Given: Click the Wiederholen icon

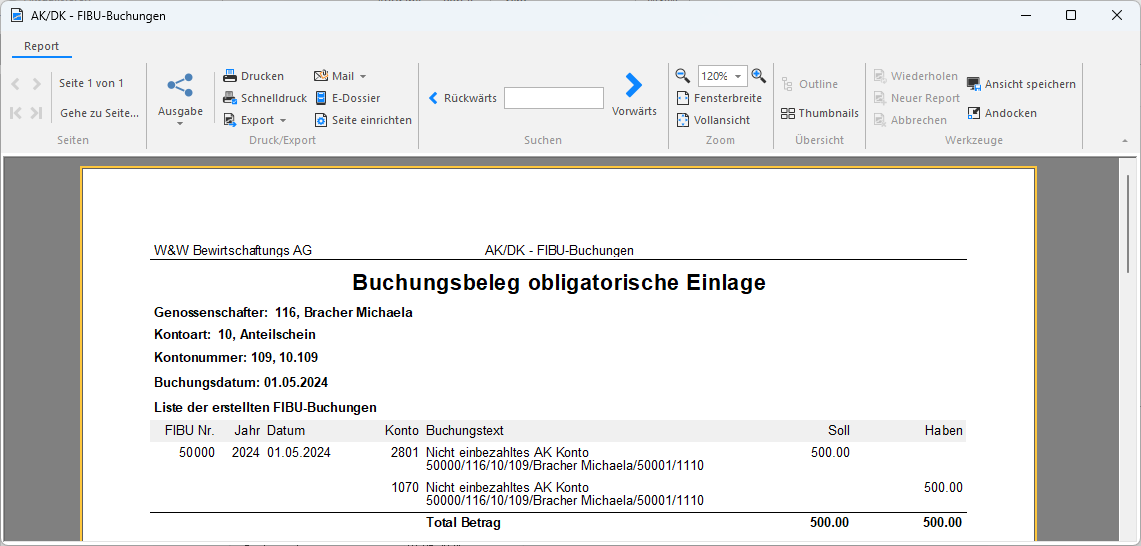Looking at the screenshot, I should 880,76.
